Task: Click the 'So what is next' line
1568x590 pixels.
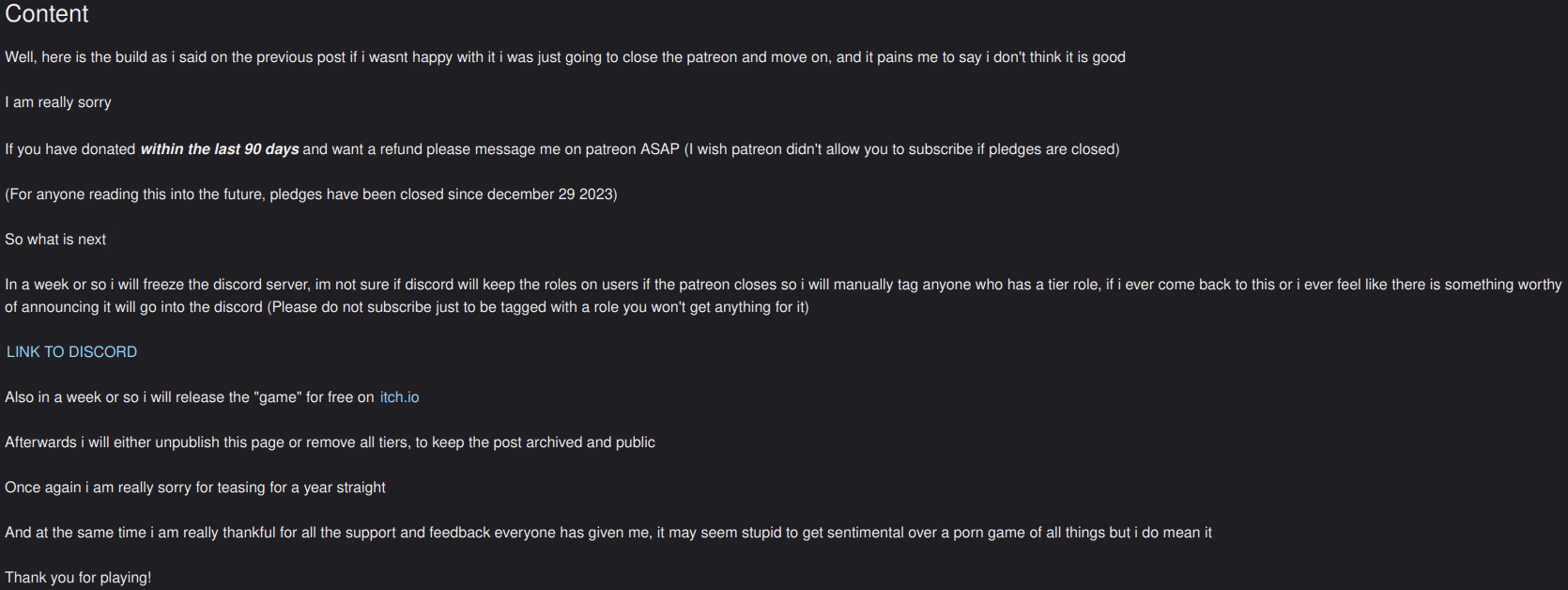Action: (55, 239)
